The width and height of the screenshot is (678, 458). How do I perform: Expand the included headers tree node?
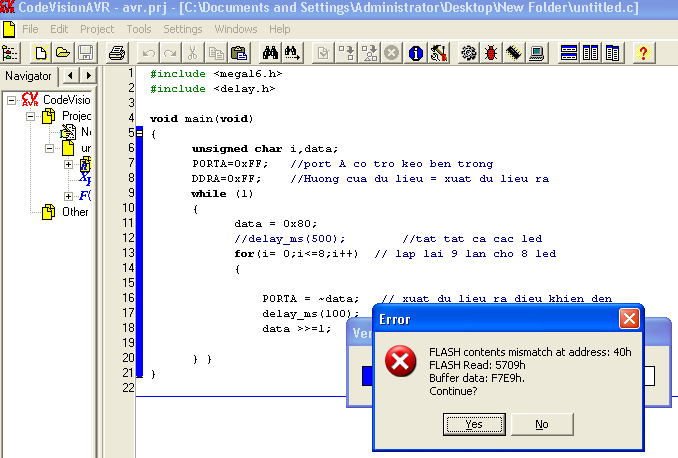coord(68,164)
